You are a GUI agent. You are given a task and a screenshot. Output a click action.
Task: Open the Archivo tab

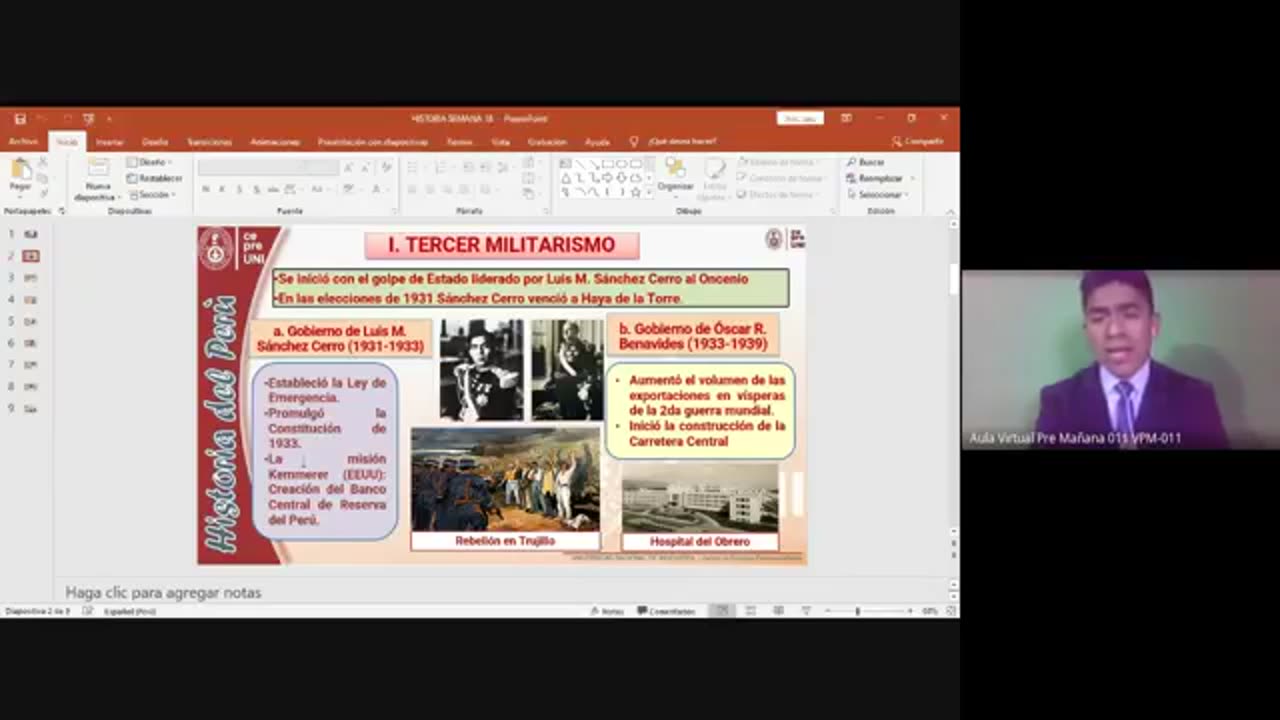coord(23,142)
